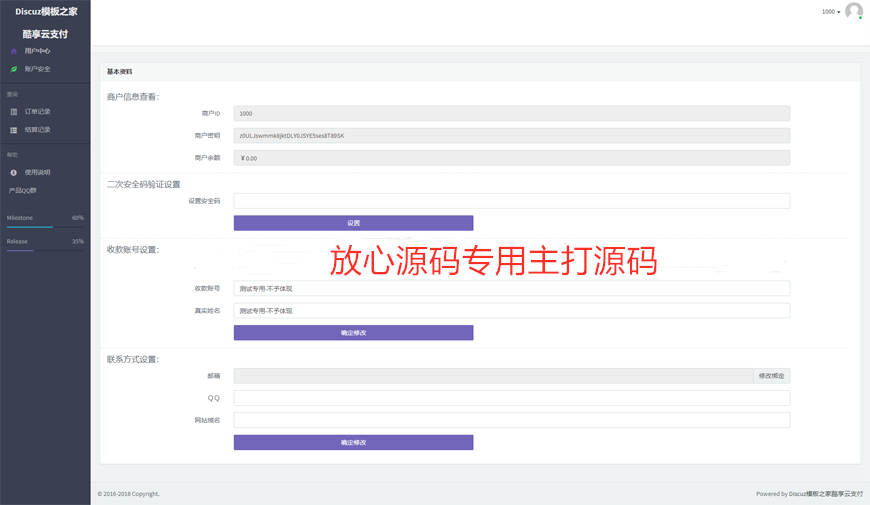Open the 1000 user dropdown menu
This screenshot has height=505, width=870.
(x=831, y=12)
